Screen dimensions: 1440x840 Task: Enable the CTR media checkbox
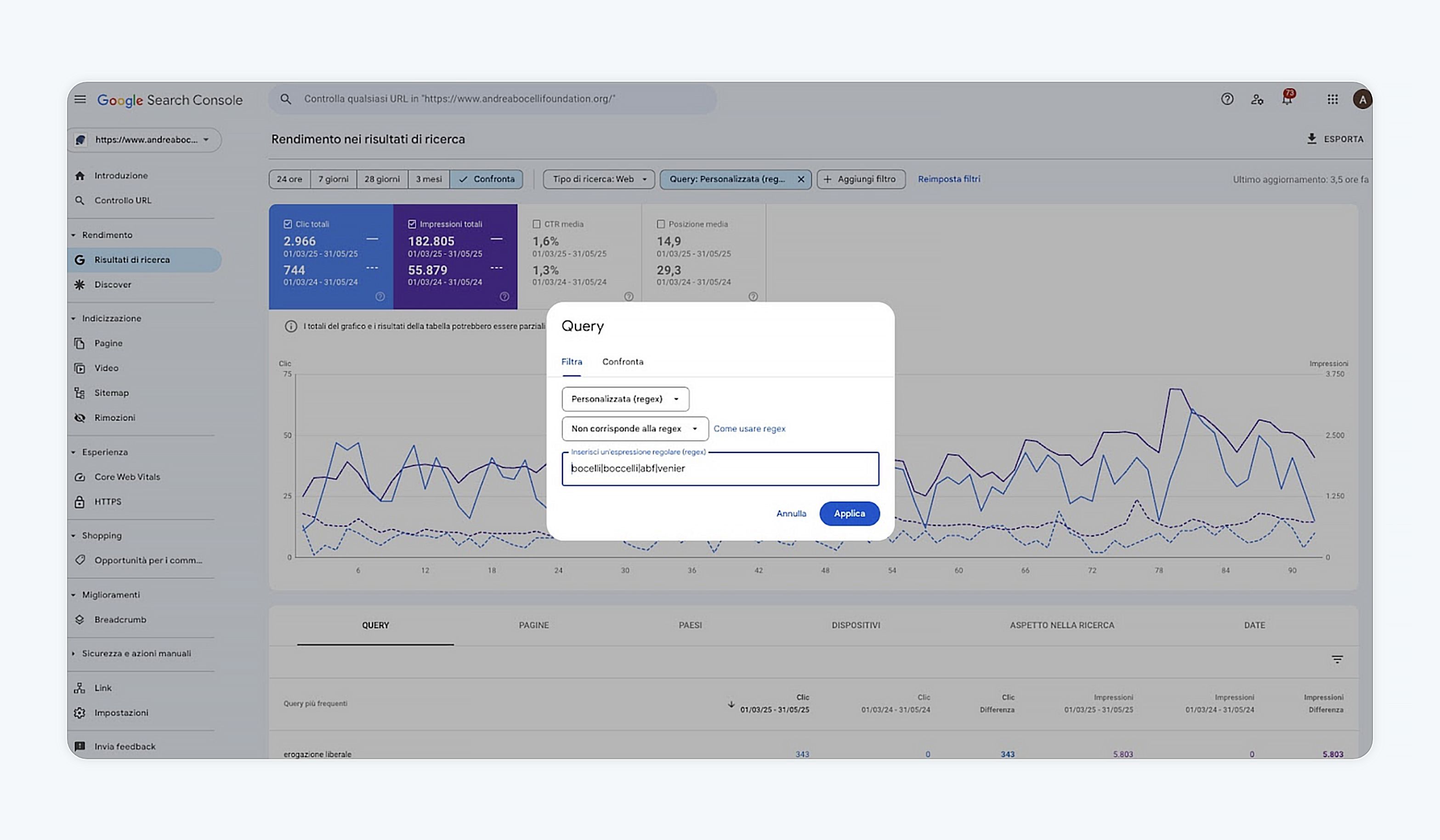[537, 224]
